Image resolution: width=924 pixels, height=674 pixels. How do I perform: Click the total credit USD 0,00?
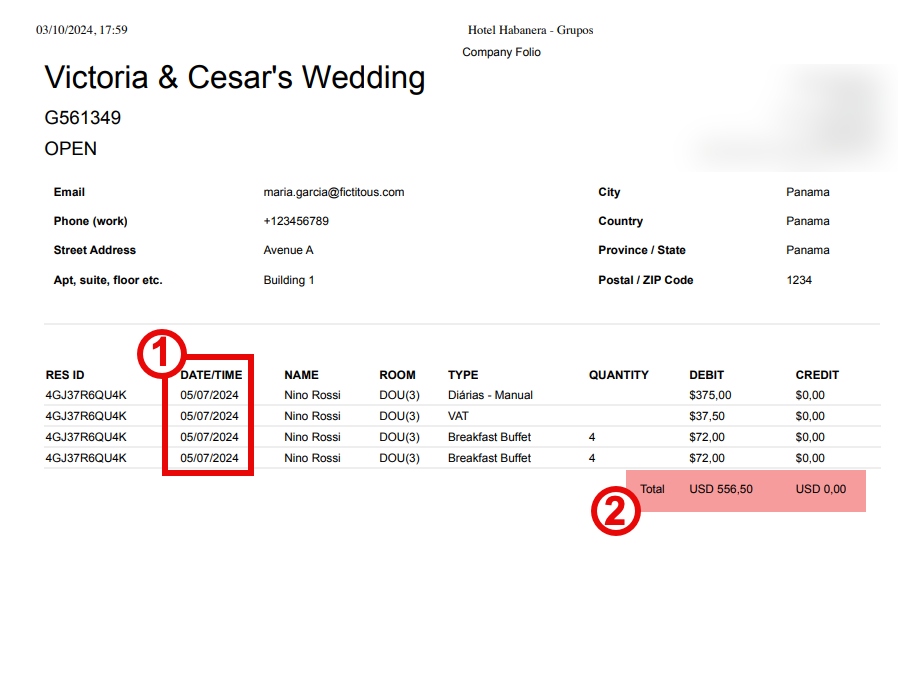(820, 490)
